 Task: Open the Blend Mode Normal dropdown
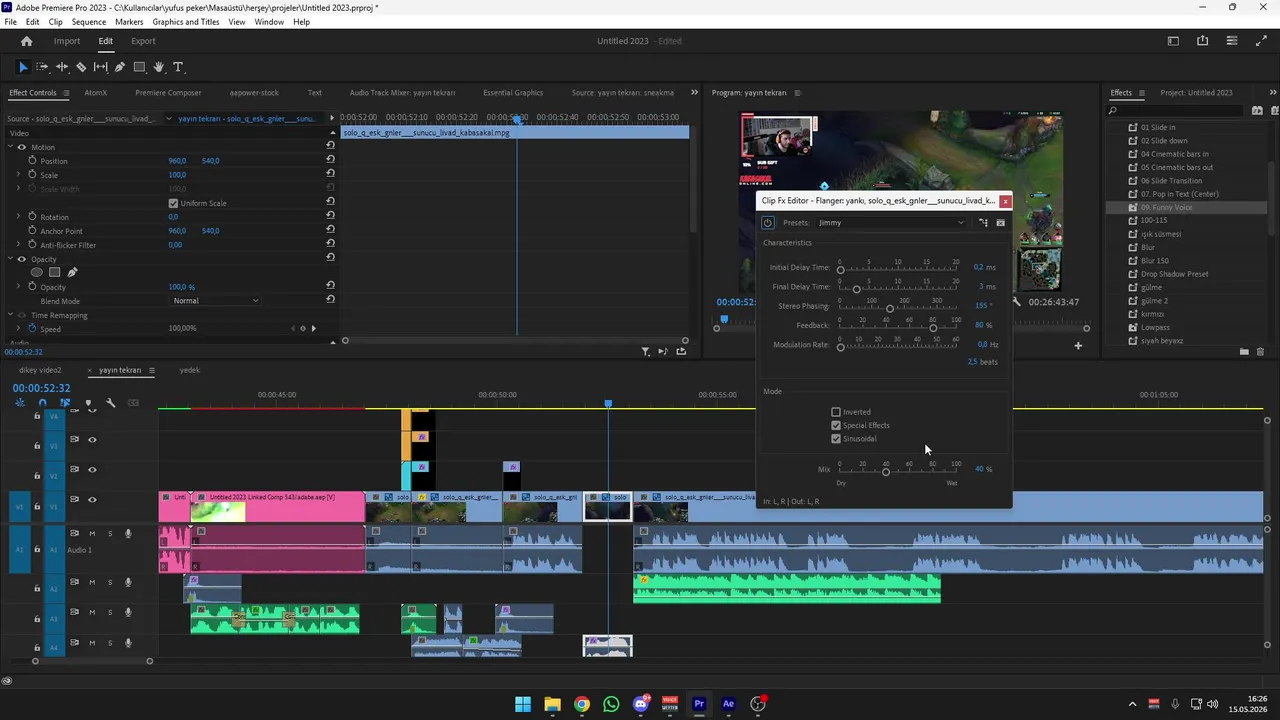coord(215,301)
